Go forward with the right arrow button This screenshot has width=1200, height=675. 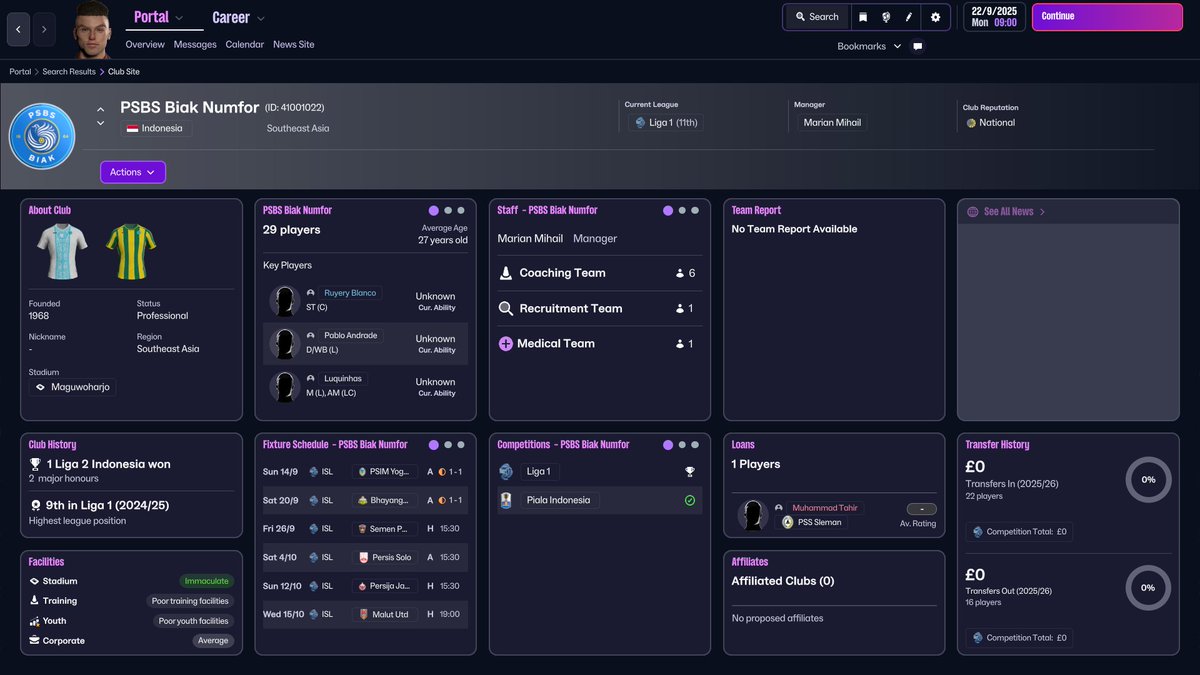[x=43, y=30]
